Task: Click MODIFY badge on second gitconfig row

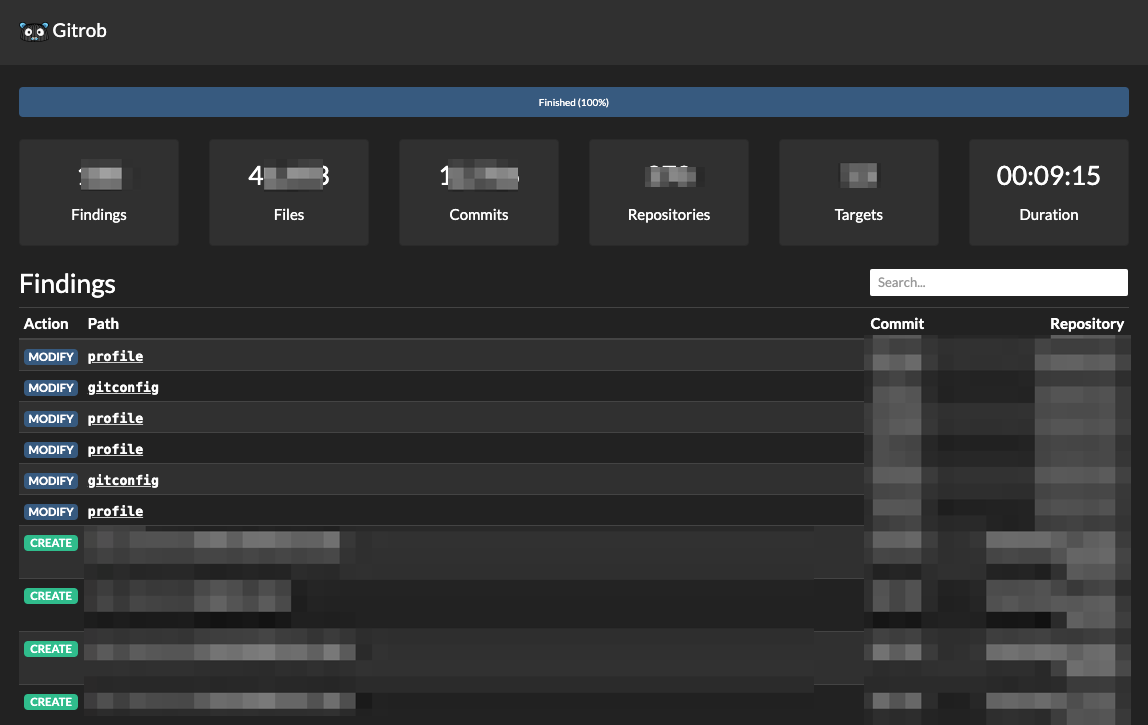Action: pos(51,480)
